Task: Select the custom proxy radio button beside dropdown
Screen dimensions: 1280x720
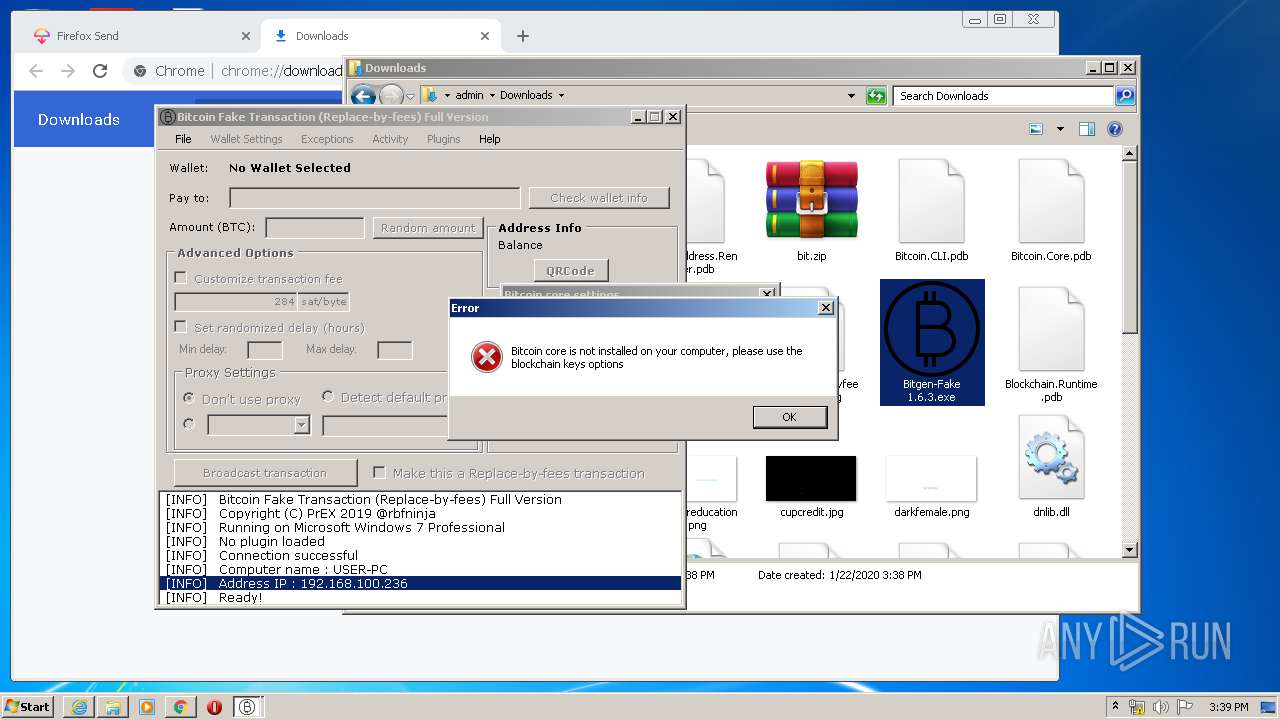Action: [x=189, y=424]
